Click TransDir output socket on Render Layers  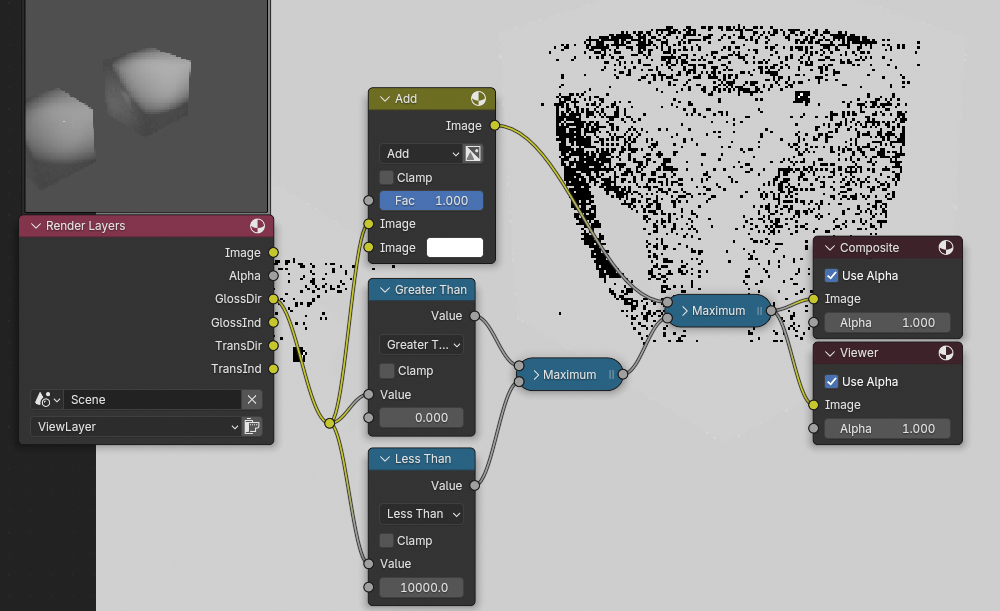click(274, 346)
